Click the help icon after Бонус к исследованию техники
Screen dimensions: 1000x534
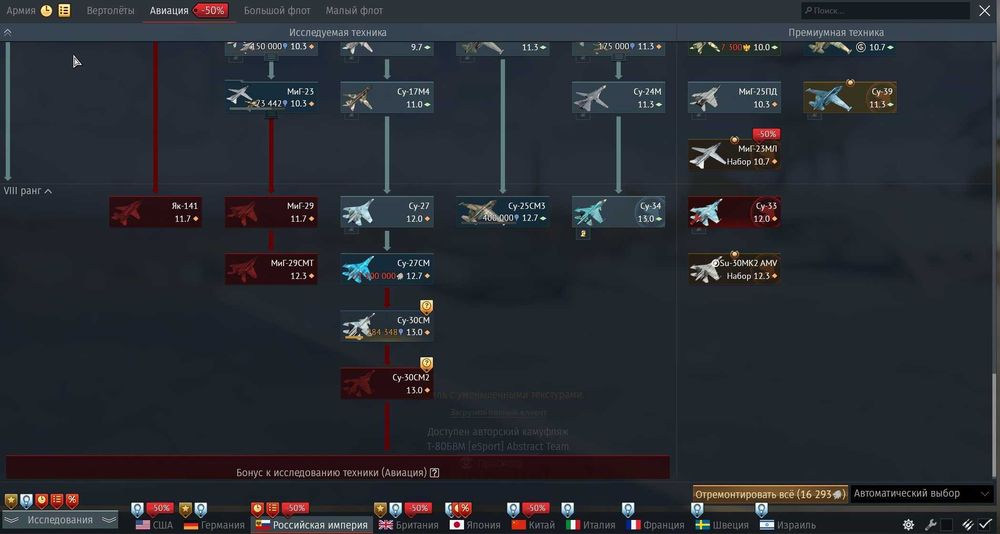point(434,473)
